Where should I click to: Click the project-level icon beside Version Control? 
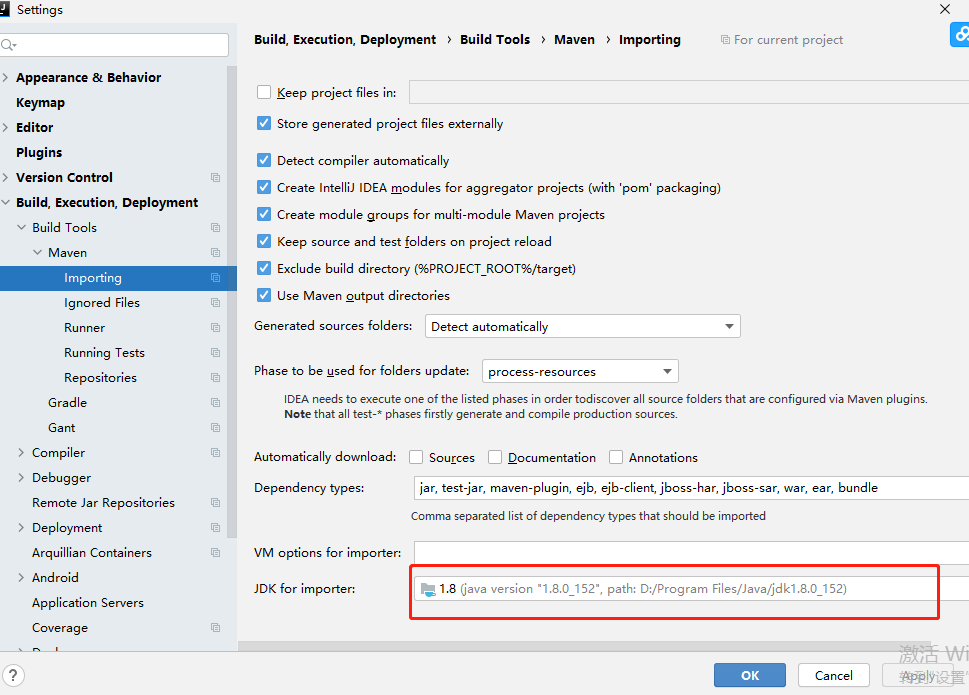pos(215,177)
